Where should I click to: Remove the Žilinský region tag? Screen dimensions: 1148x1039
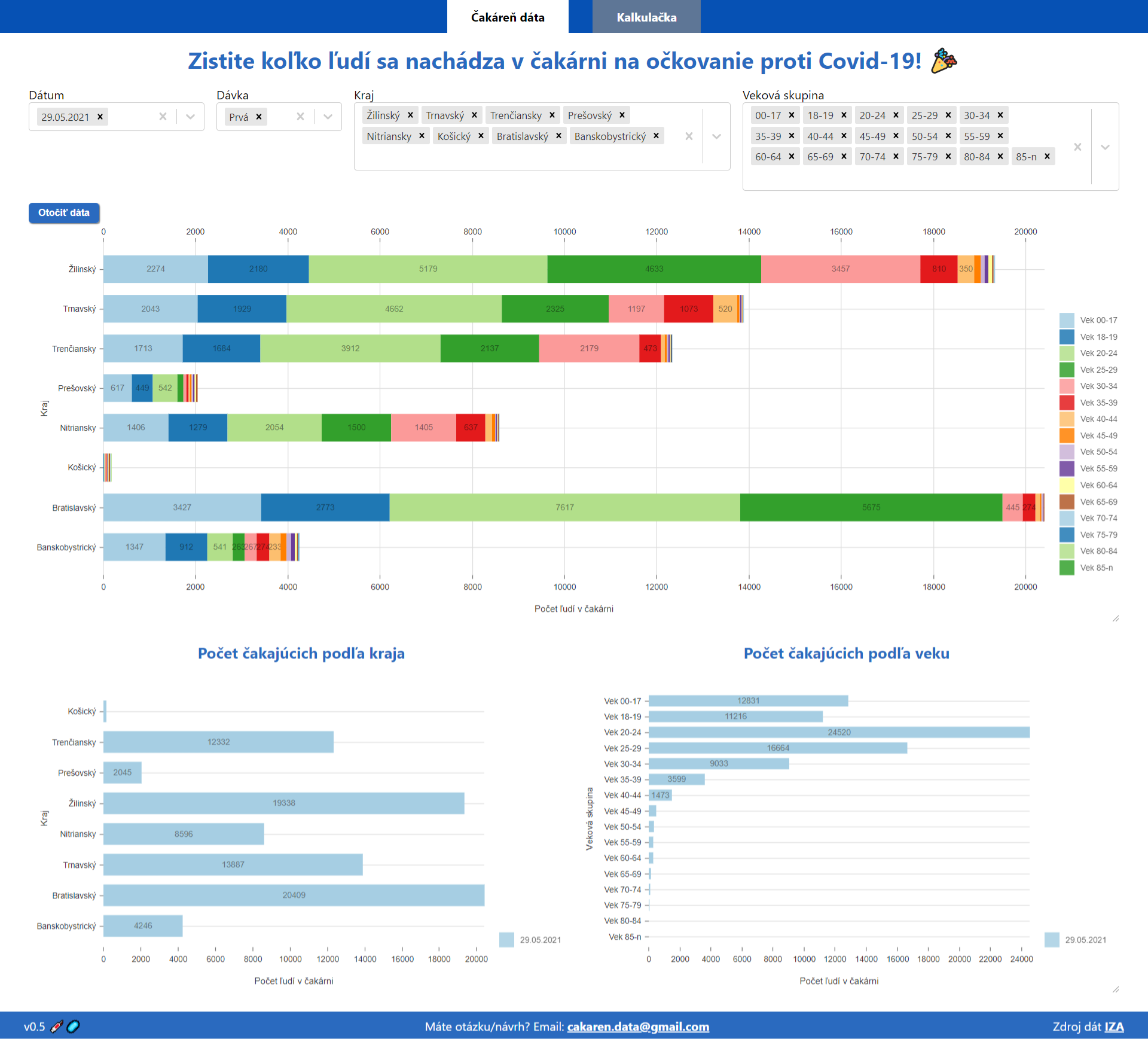pyautogui.click(x=410, y=115)
